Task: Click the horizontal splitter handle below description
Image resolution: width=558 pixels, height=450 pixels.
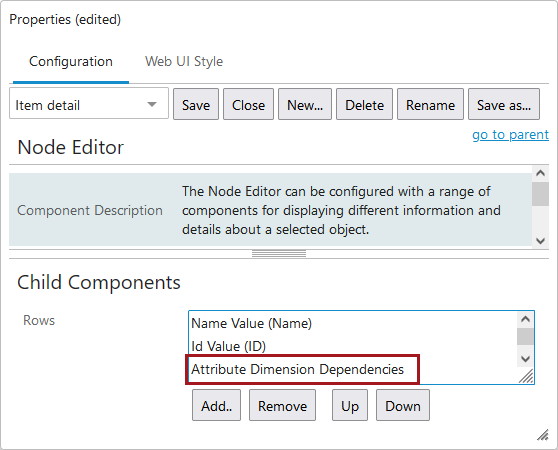Action: pos(279,254)
